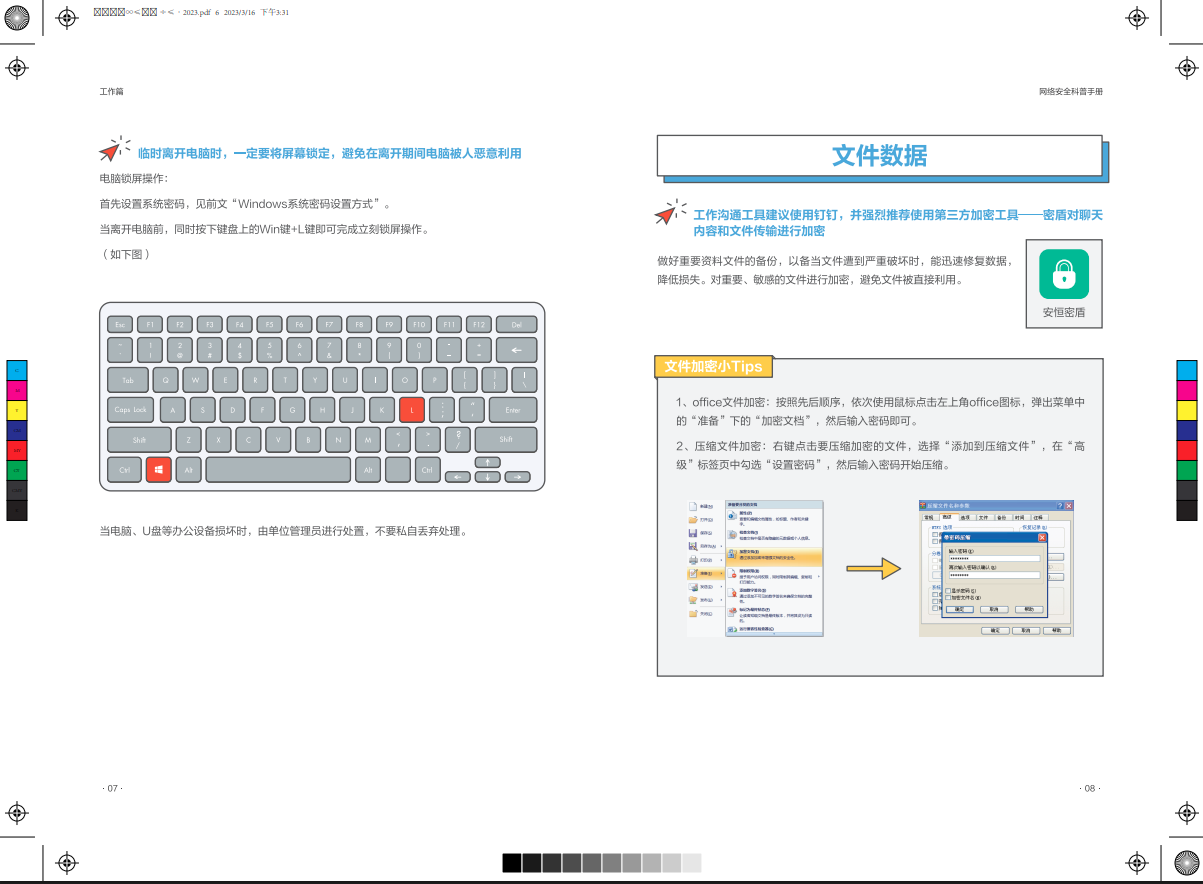The image size is (1203, 884).
Task: Toggle the first checkbox under RTF 选项
Action: pos(934,535)
